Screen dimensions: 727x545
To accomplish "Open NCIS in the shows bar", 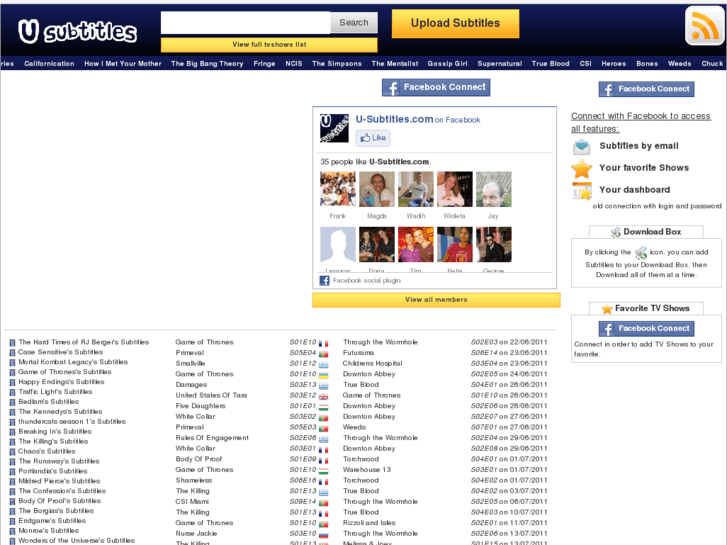I will 294,64.
